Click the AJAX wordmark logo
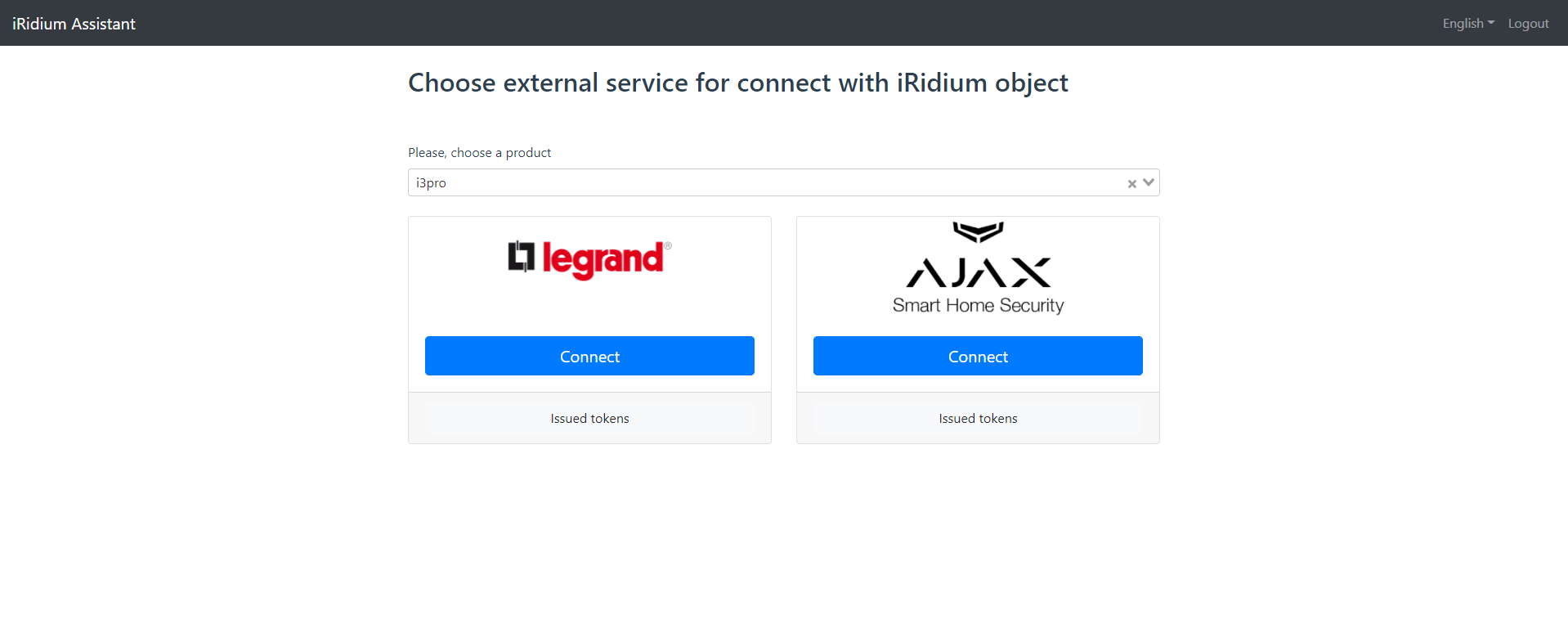Image resolution: width=1568 pixels, height=620 pixels. (x=978, y=273)
